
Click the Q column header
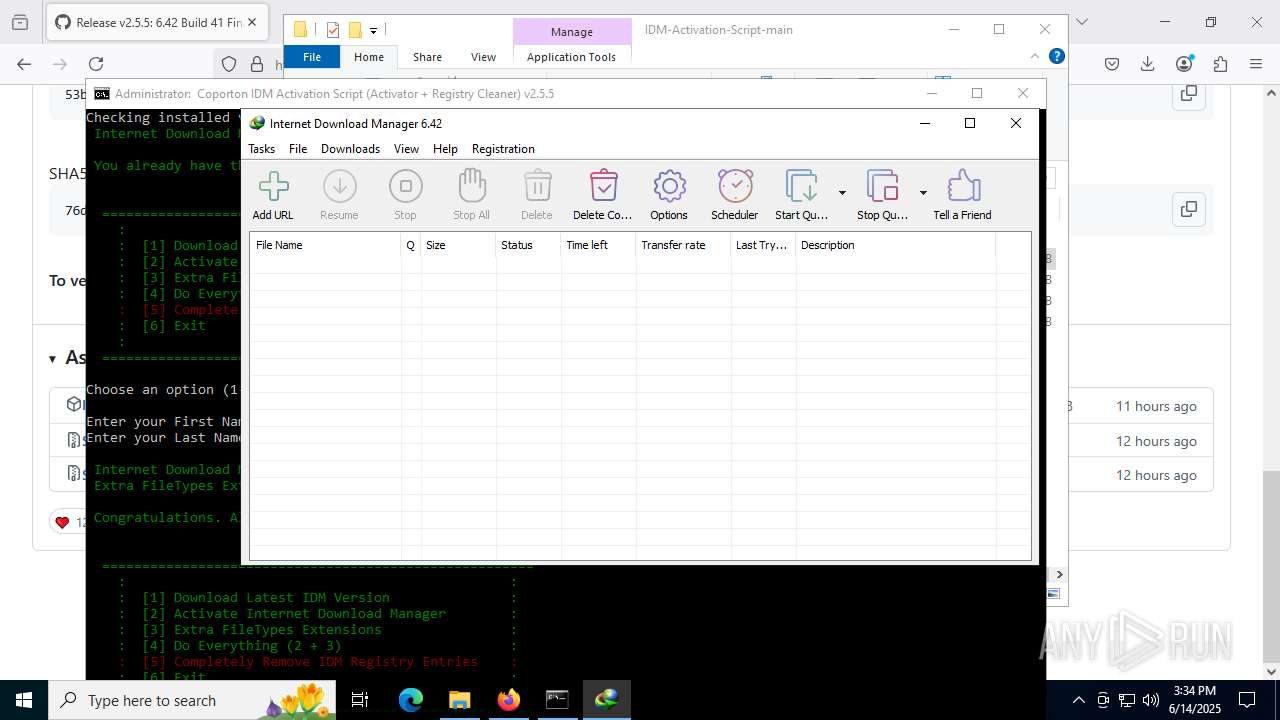[x=411, y=245]
